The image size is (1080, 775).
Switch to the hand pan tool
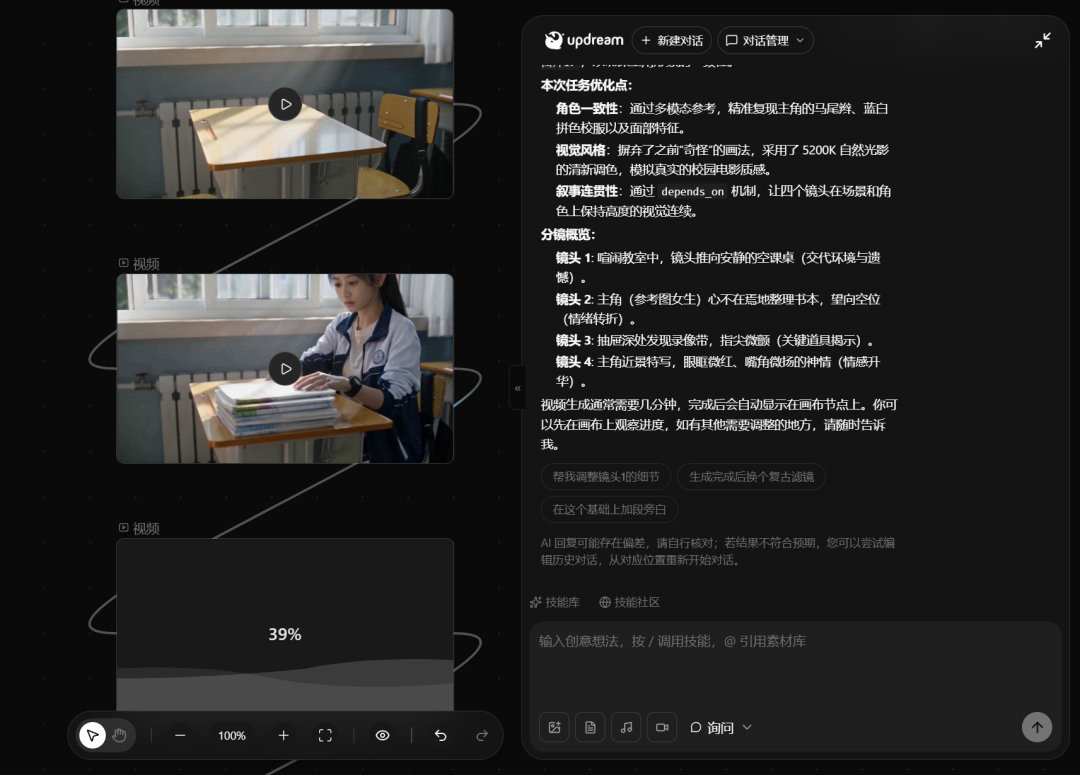coord(120,736)
